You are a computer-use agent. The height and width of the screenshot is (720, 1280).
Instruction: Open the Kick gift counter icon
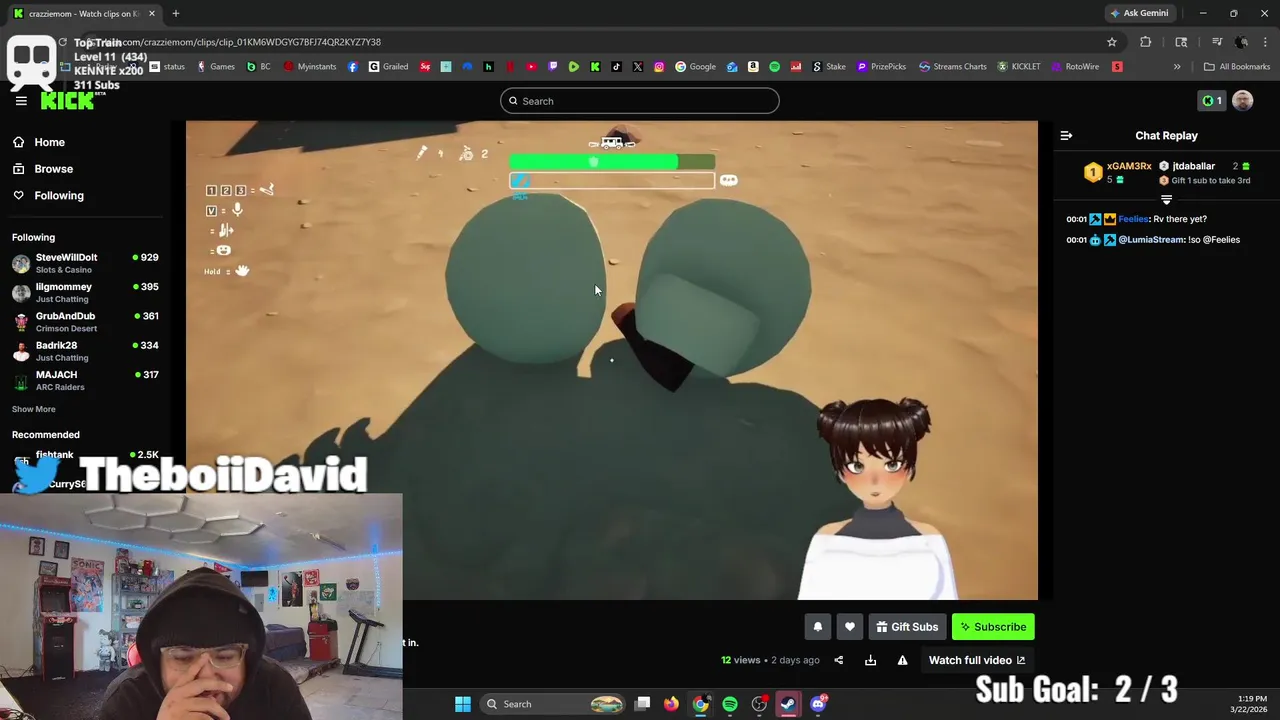point(1212,101)
